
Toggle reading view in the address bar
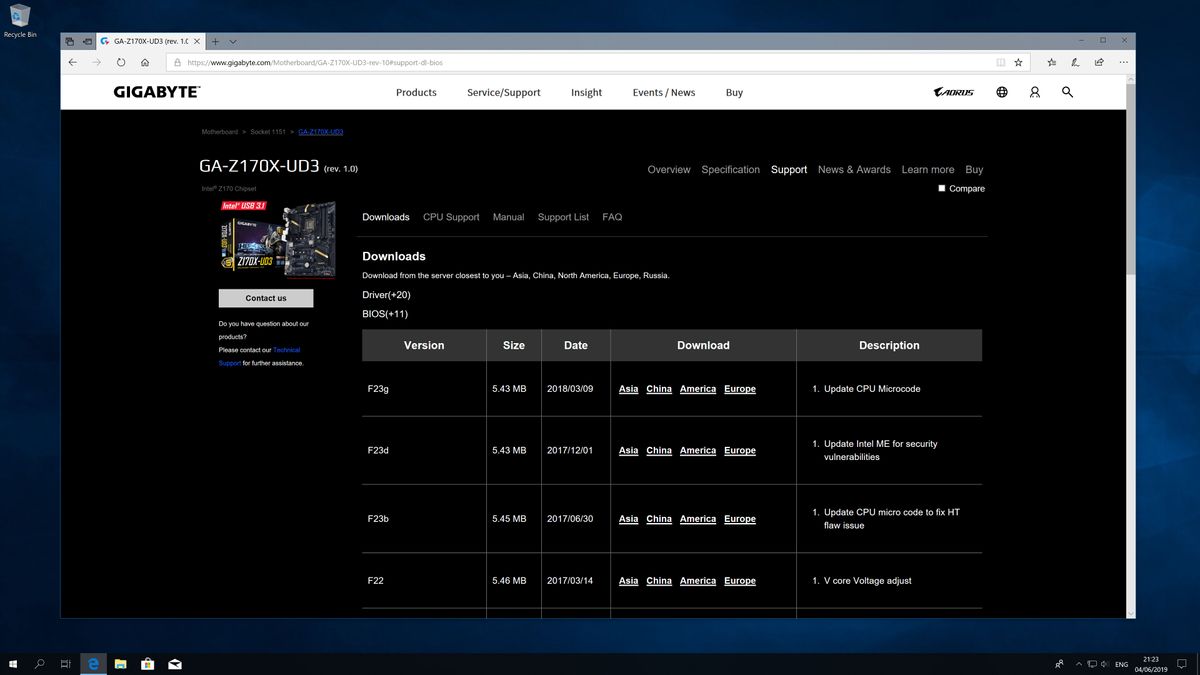pos(999,62)
